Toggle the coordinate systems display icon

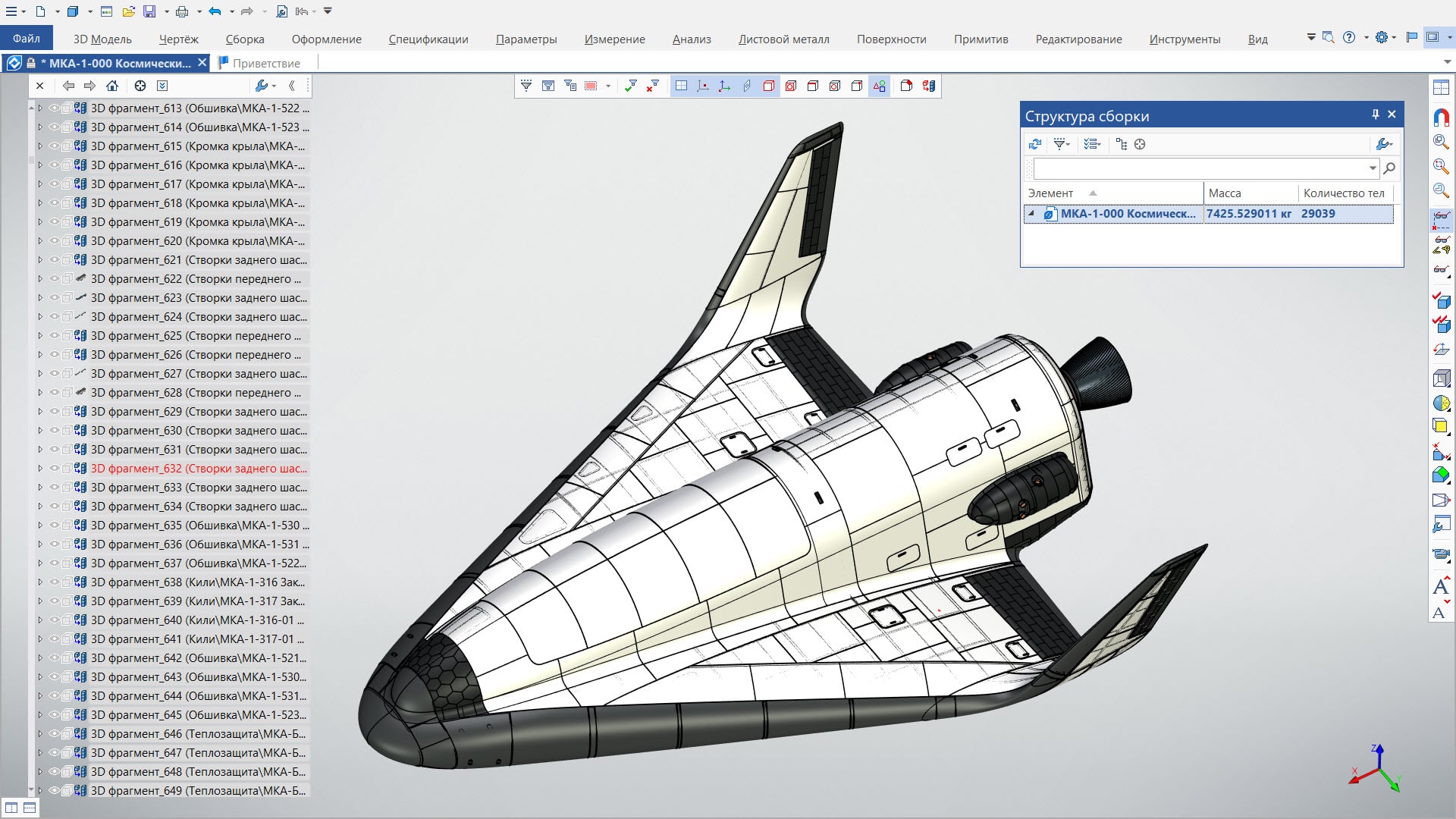[725, 86]
